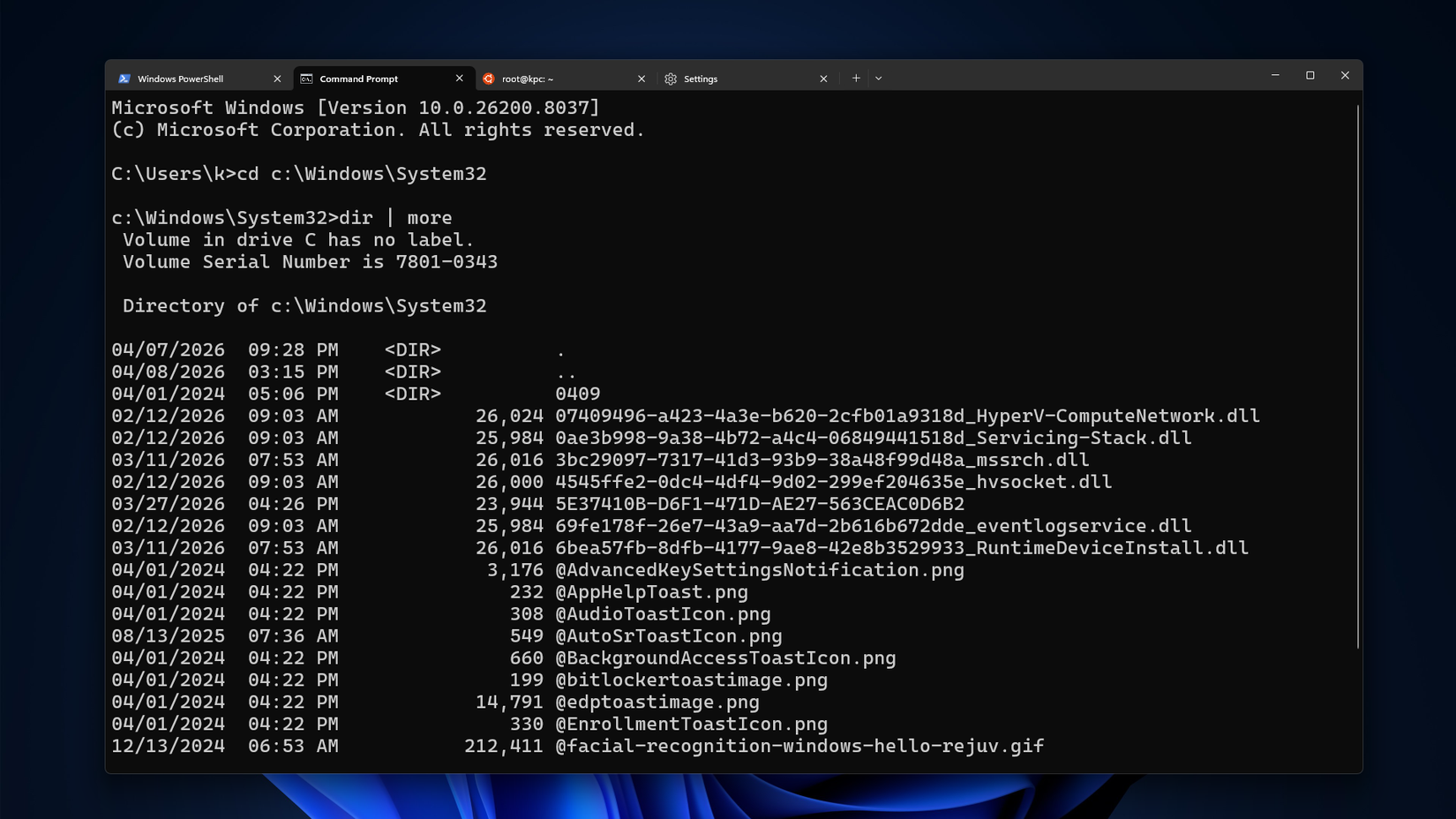Click the @BackgroundAccessToastIcon.png file name

pyautogui.click(x=725, y=658)
